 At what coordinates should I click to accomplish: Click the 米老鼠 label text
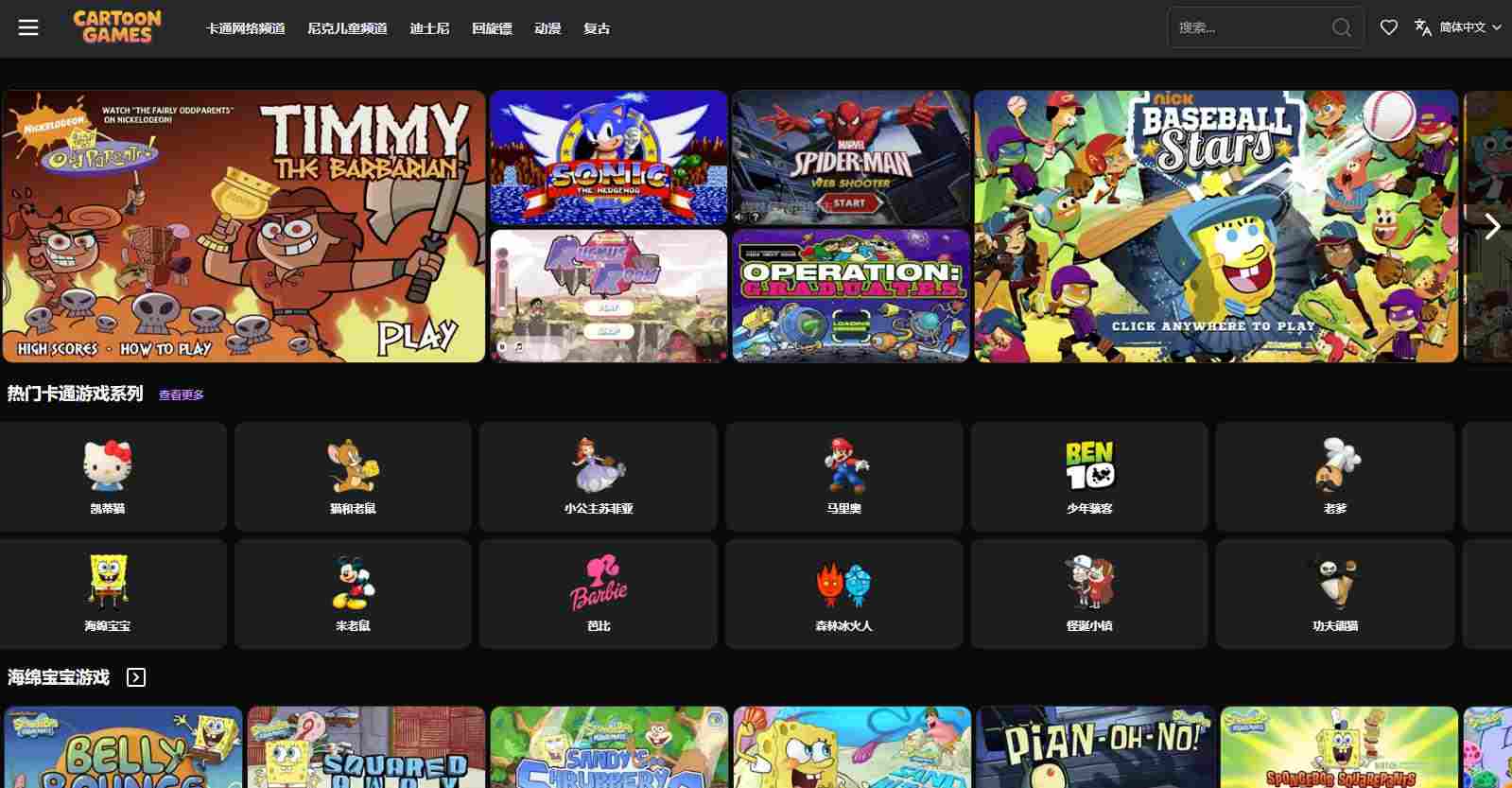click(353, 625)
